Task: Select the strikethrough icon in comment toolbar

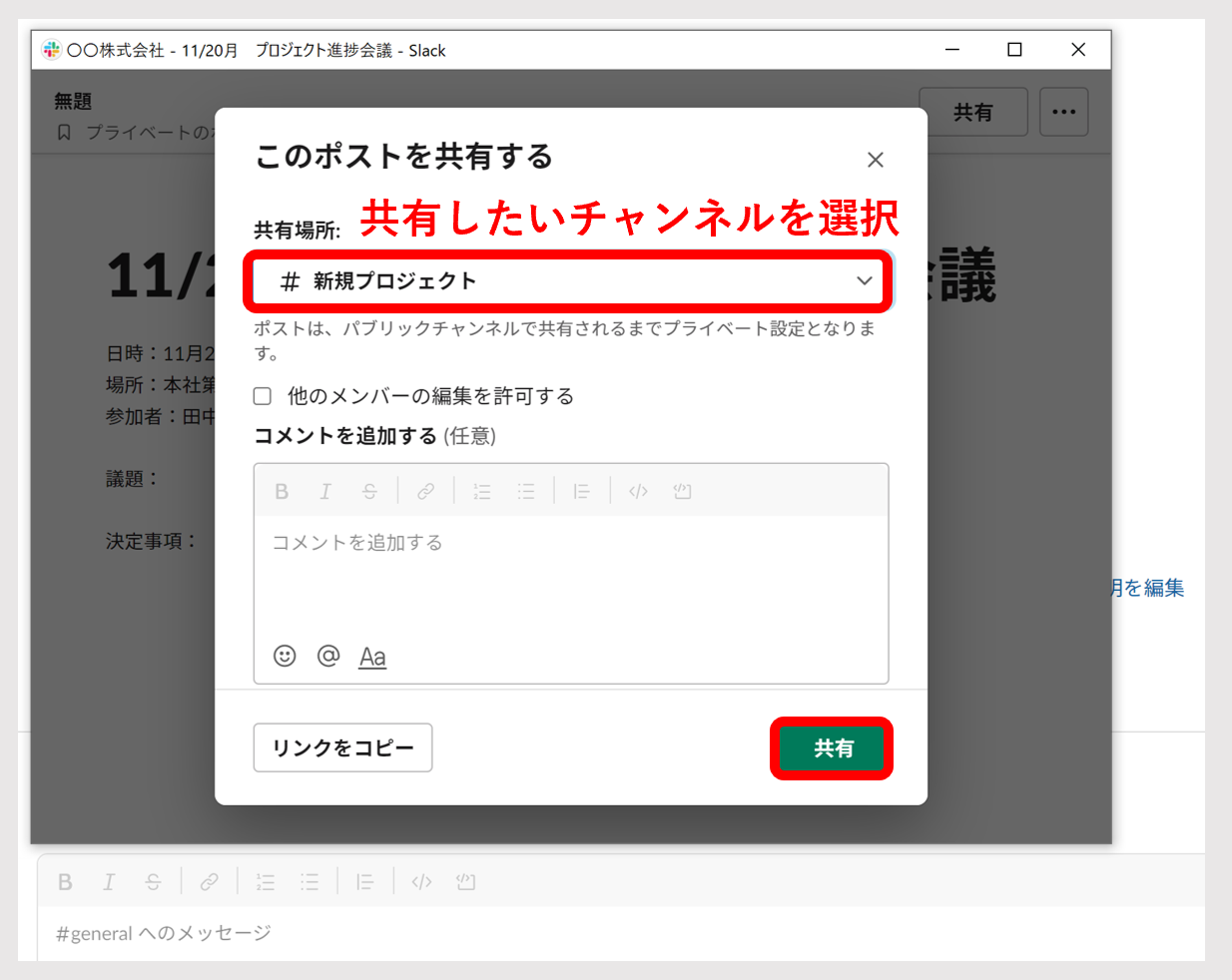Action: pyautogui.click(x=369, y=490)
